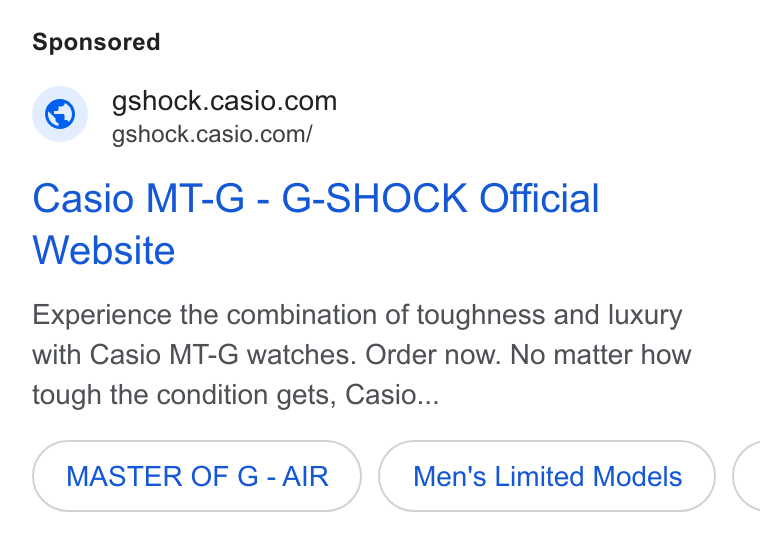
Task: Select the MASTER OF G - AIR chip
Action: [x=197, y=476]
